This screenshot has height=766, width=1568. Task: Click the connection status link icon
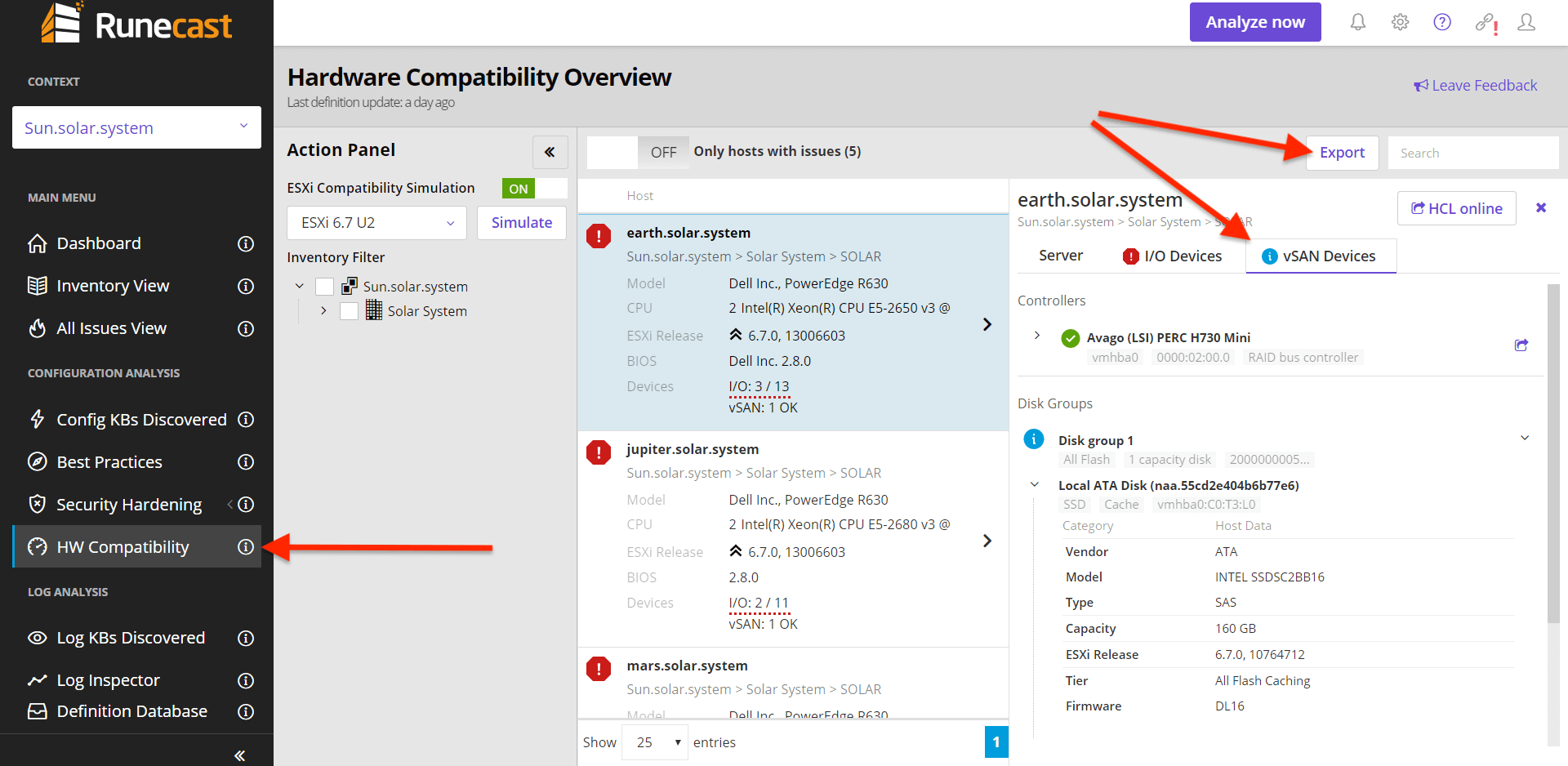(x=1486, y=23)
